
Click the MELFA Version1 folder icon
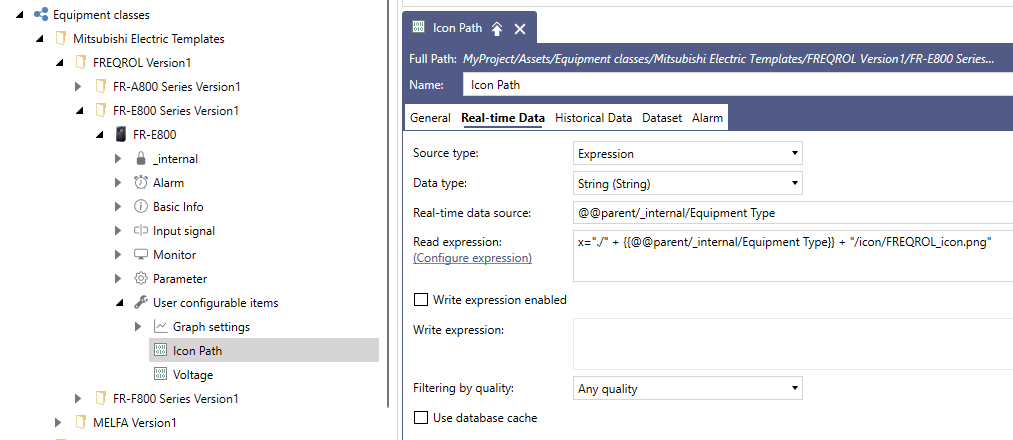point(81,423)
